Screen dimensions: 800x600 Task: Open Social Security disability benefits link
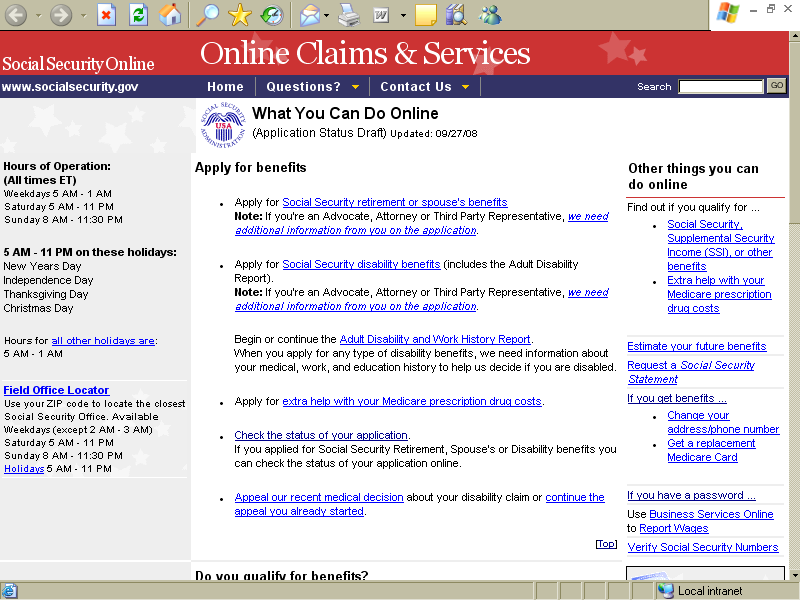(x=361, y=264)
